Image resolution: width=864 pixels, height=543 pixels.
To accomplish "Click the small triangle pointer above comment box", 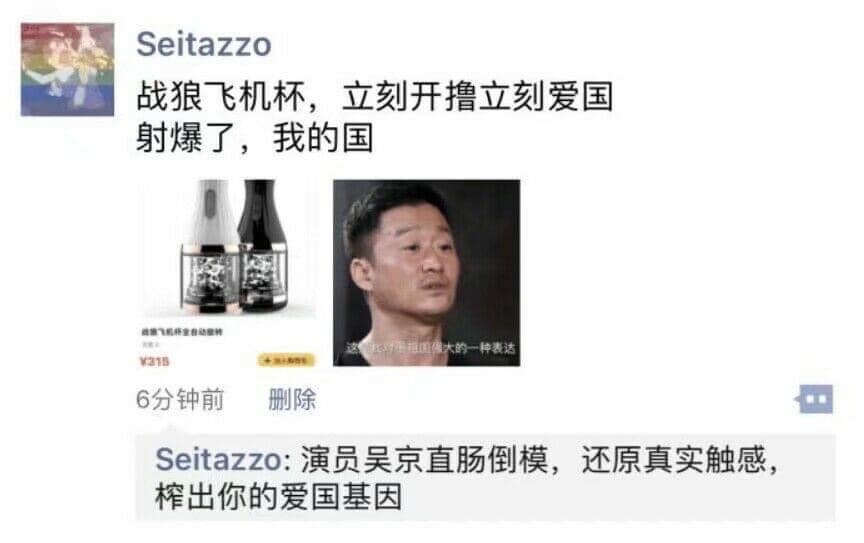I will [171, 430].
